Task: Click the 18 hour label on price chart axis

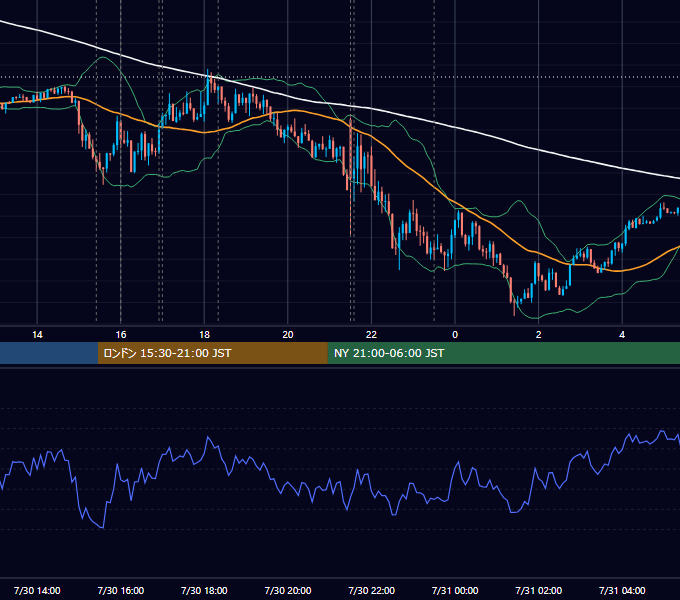Action: pyautogui.click(x=204, y=335)
